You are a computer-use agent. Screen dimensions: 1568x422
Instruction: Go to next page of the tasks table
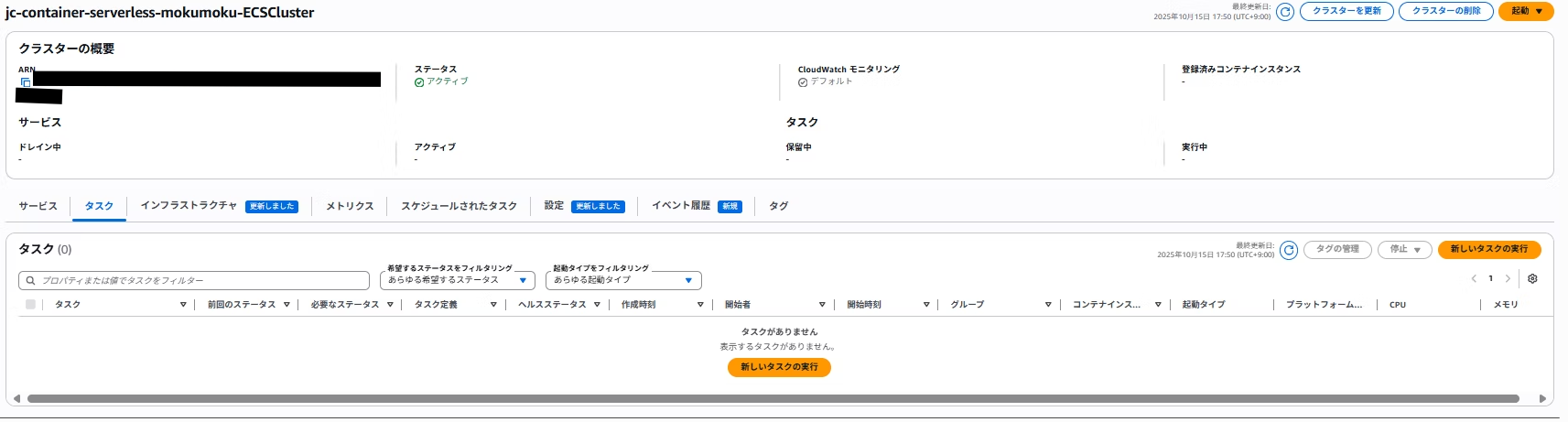tap(1508, 278)
